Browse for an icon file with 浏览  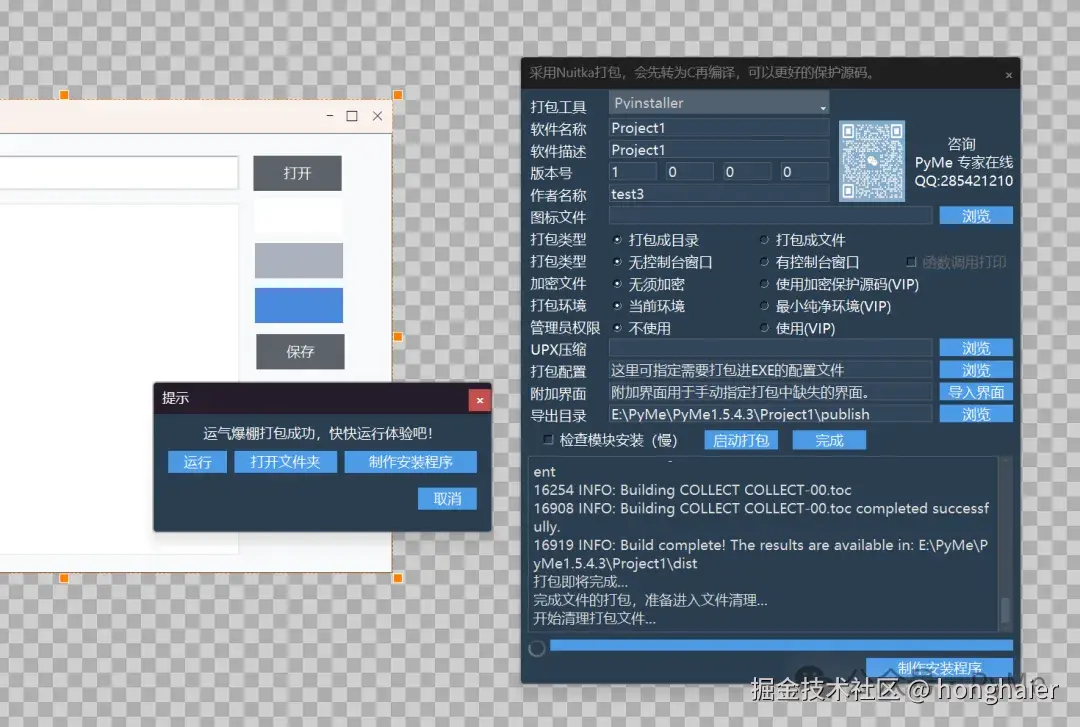click(x=975, y=214)
